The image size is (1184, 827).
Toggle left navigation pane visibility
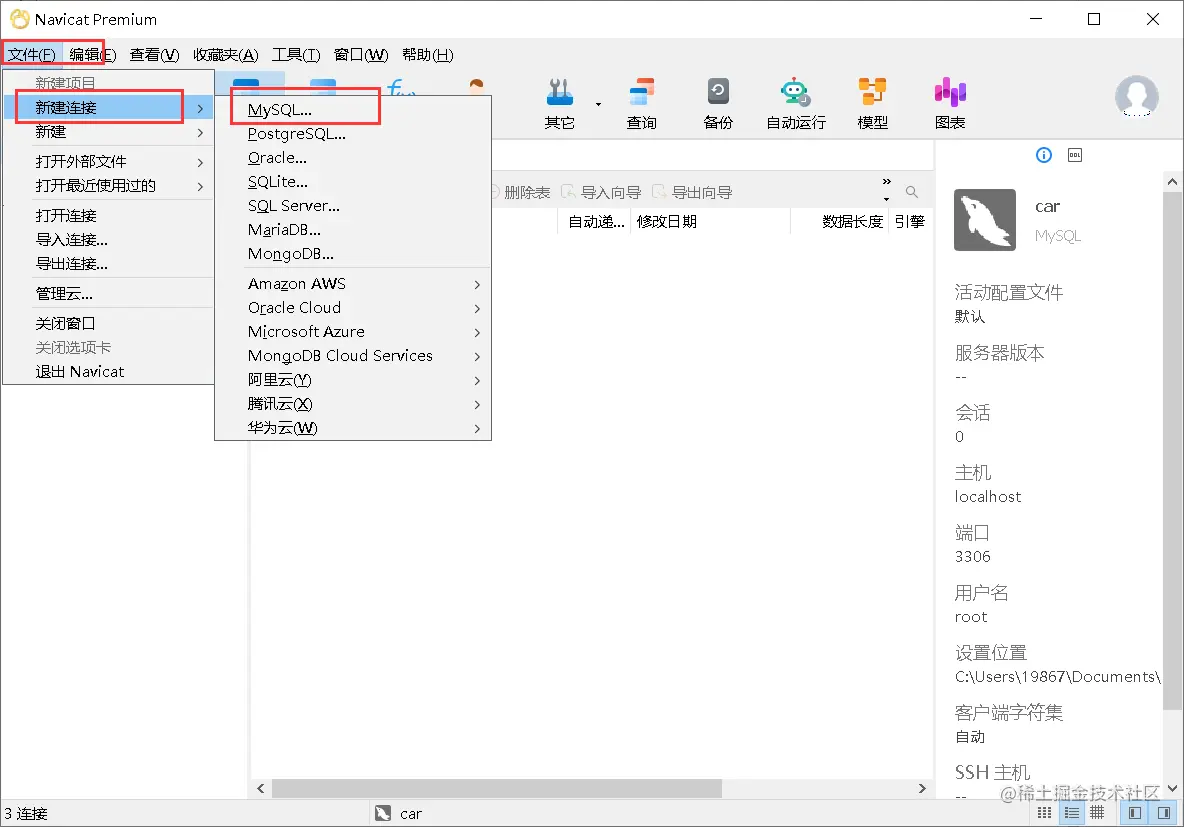click(1134, 813)
